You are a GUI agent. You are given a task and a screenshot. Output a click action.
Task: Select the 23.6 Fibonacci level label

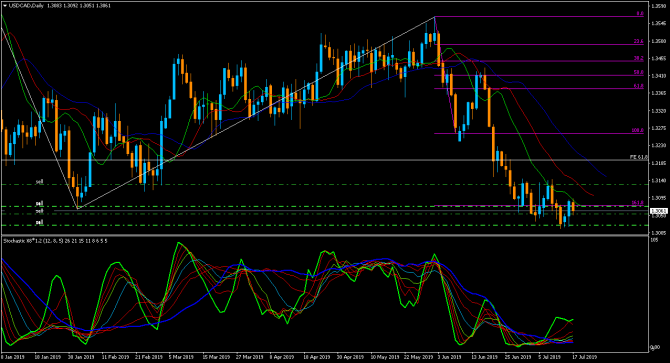(x=638, y=41)
